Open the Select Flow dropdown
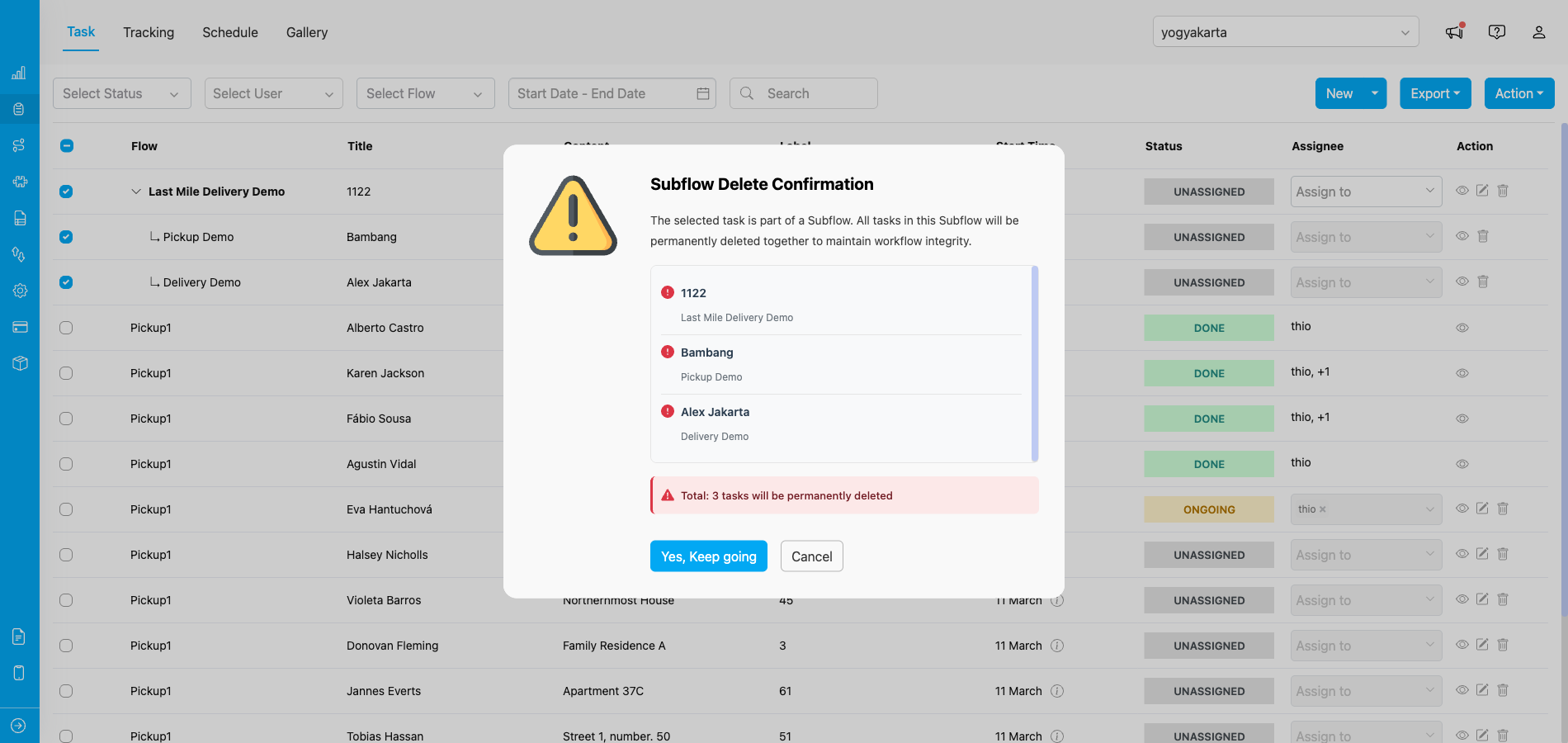The width and height of the screenshot is (1568, 743). click(426, 93)
